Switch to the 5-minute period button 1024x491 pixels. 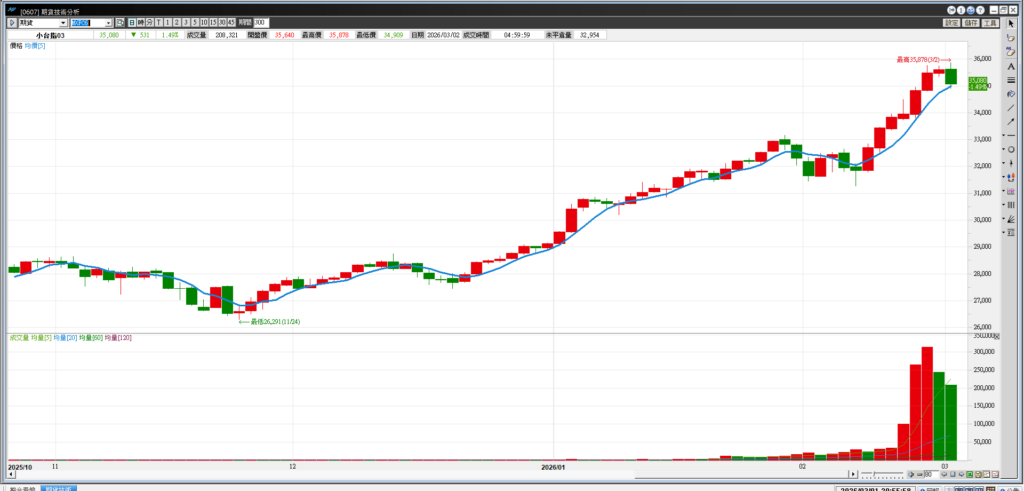pyautogui.click(x=194, y=22)
